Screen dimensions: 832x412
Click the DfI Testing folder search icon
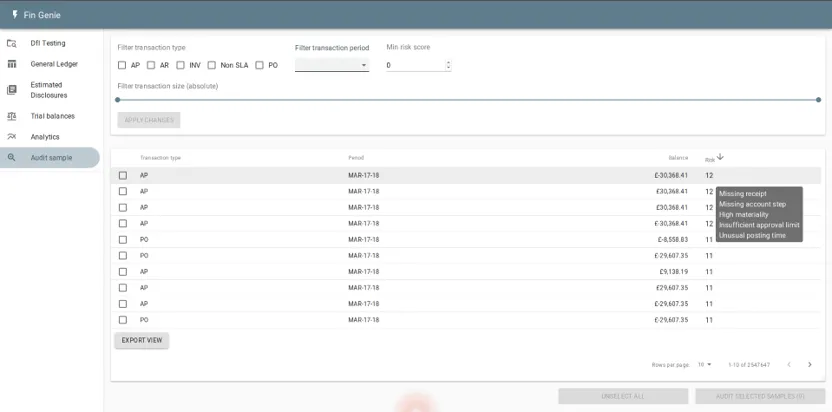(12, 44)
